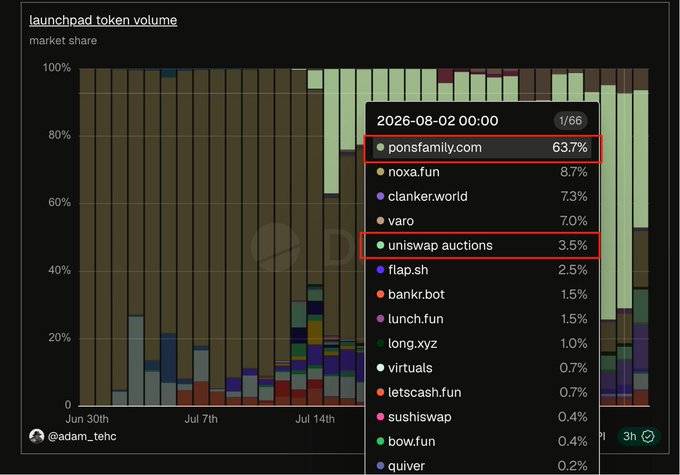Click the 63.7% value for ponsfamily.com
Screen dimensions: 680x475
569,147
